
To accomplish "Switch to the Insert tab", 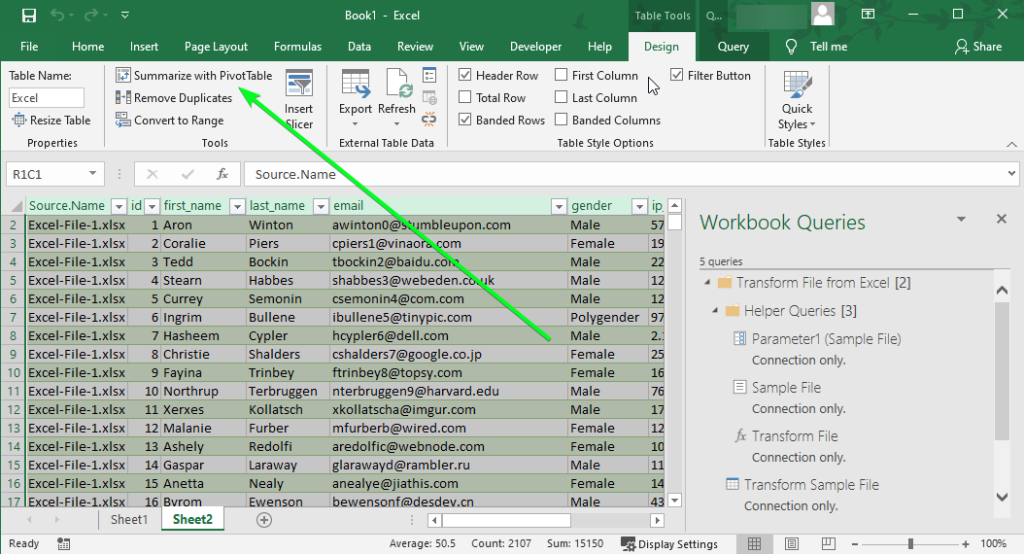I will pos(144,46).
